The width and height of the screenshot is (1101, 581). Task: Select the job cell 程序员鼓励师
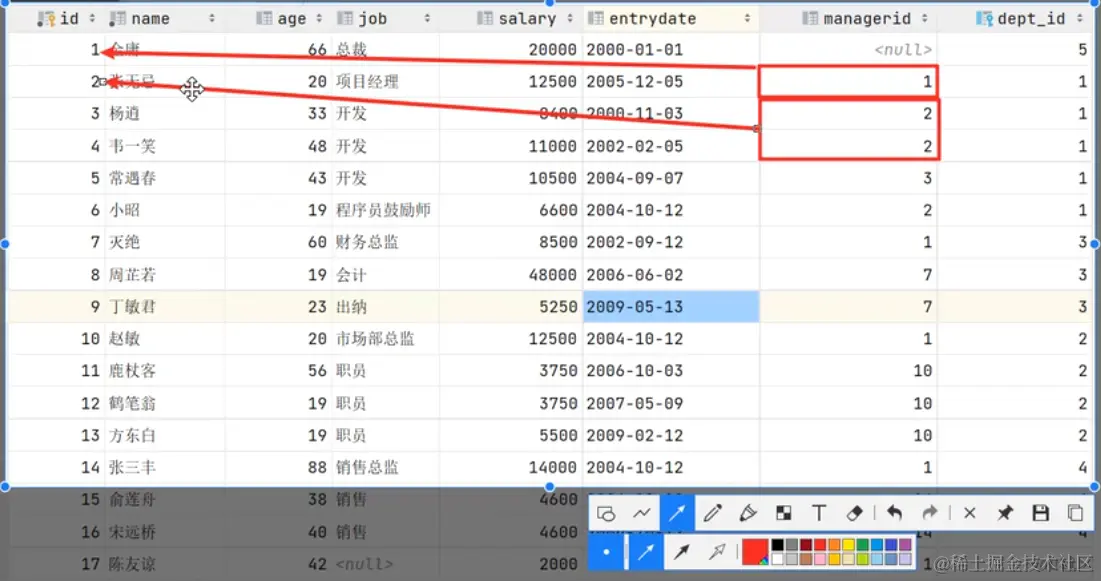(385, 210)
